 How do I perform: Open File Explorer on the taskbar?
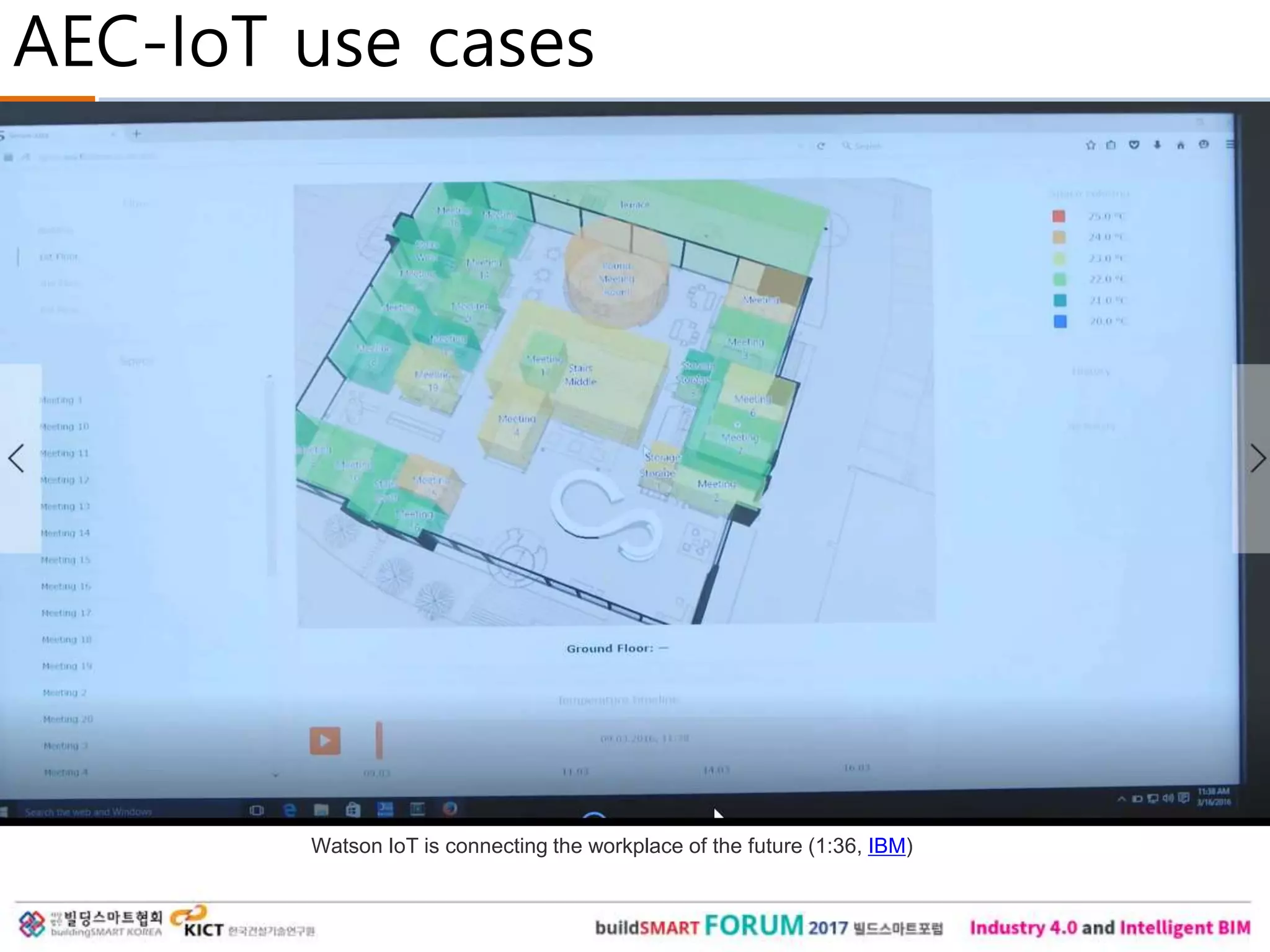point(321,809)
